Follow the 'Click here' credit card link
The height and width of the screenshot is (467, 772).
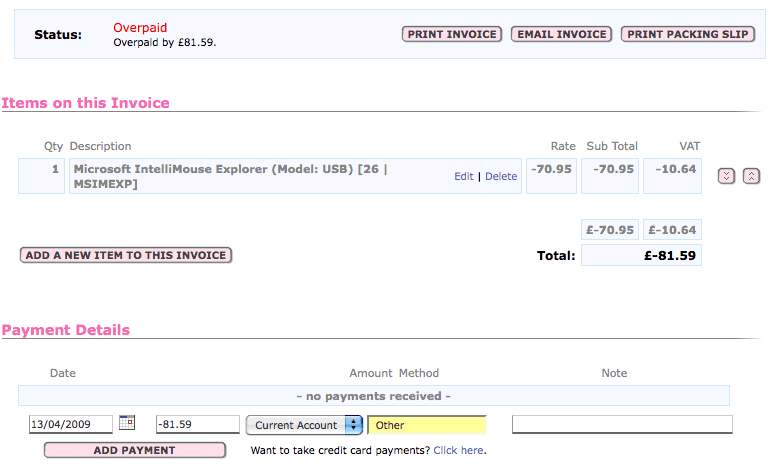click(458, 451)
